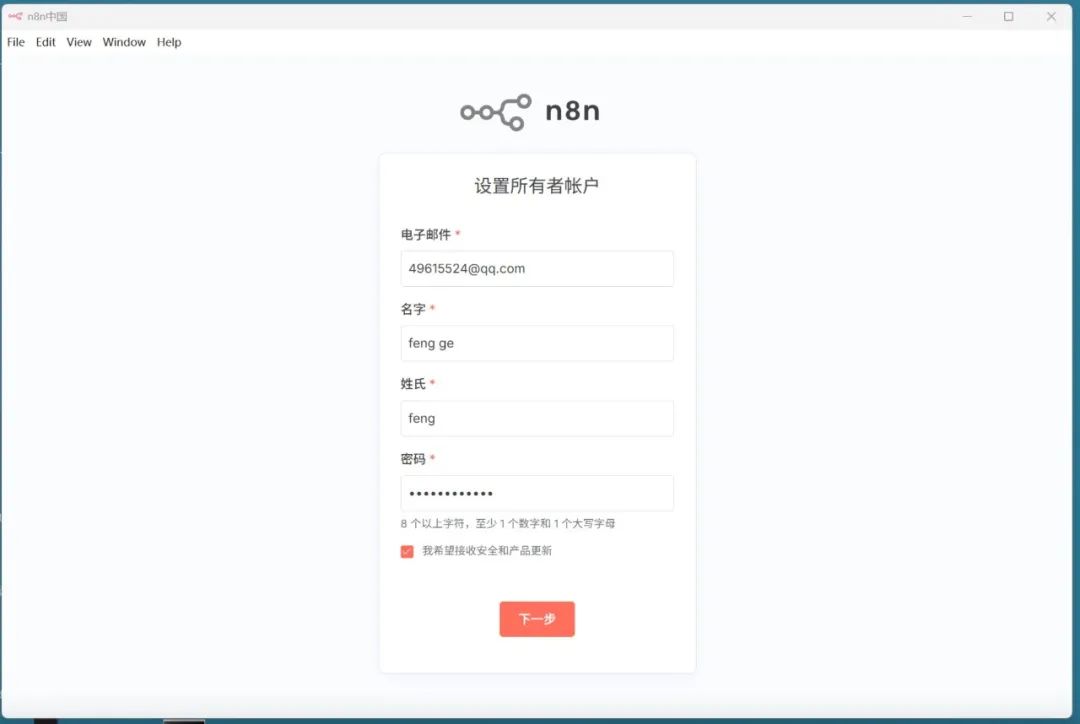Click the password input field

tap(537, 493)
